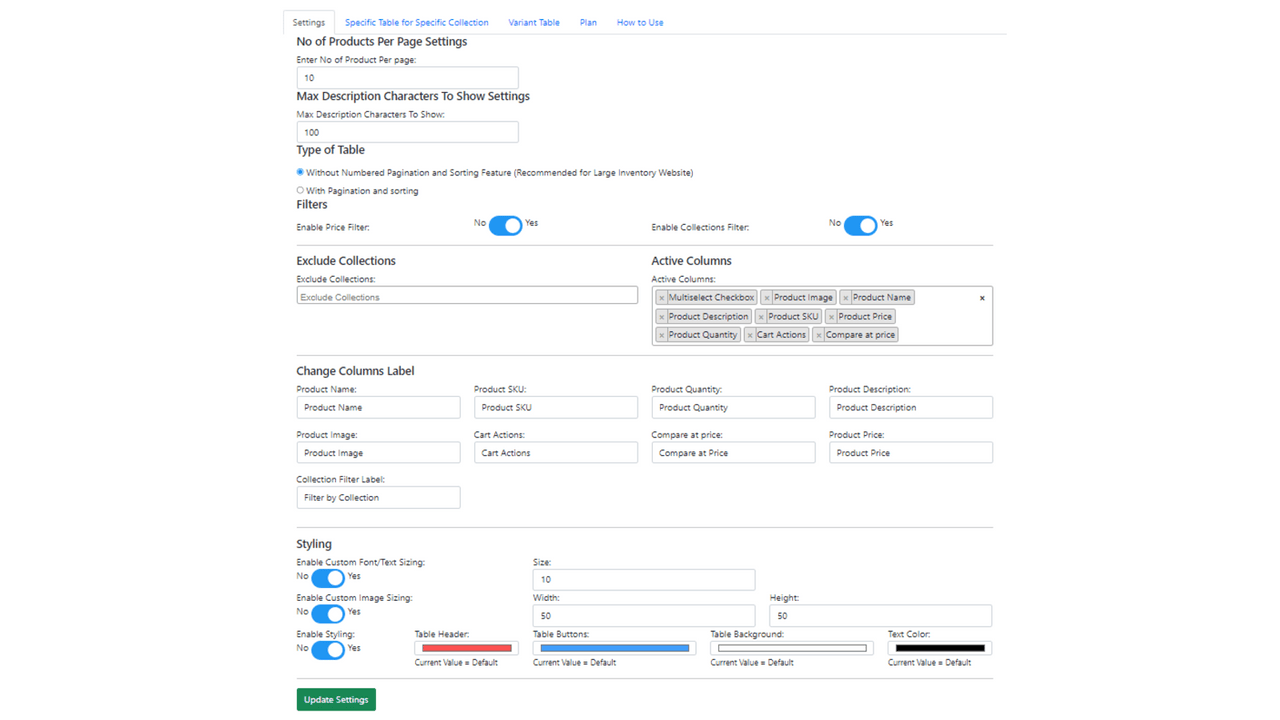Remove the Product Quantity tag from Active Columns
The image size is (1280, 720).
click(x=661, y=335)
